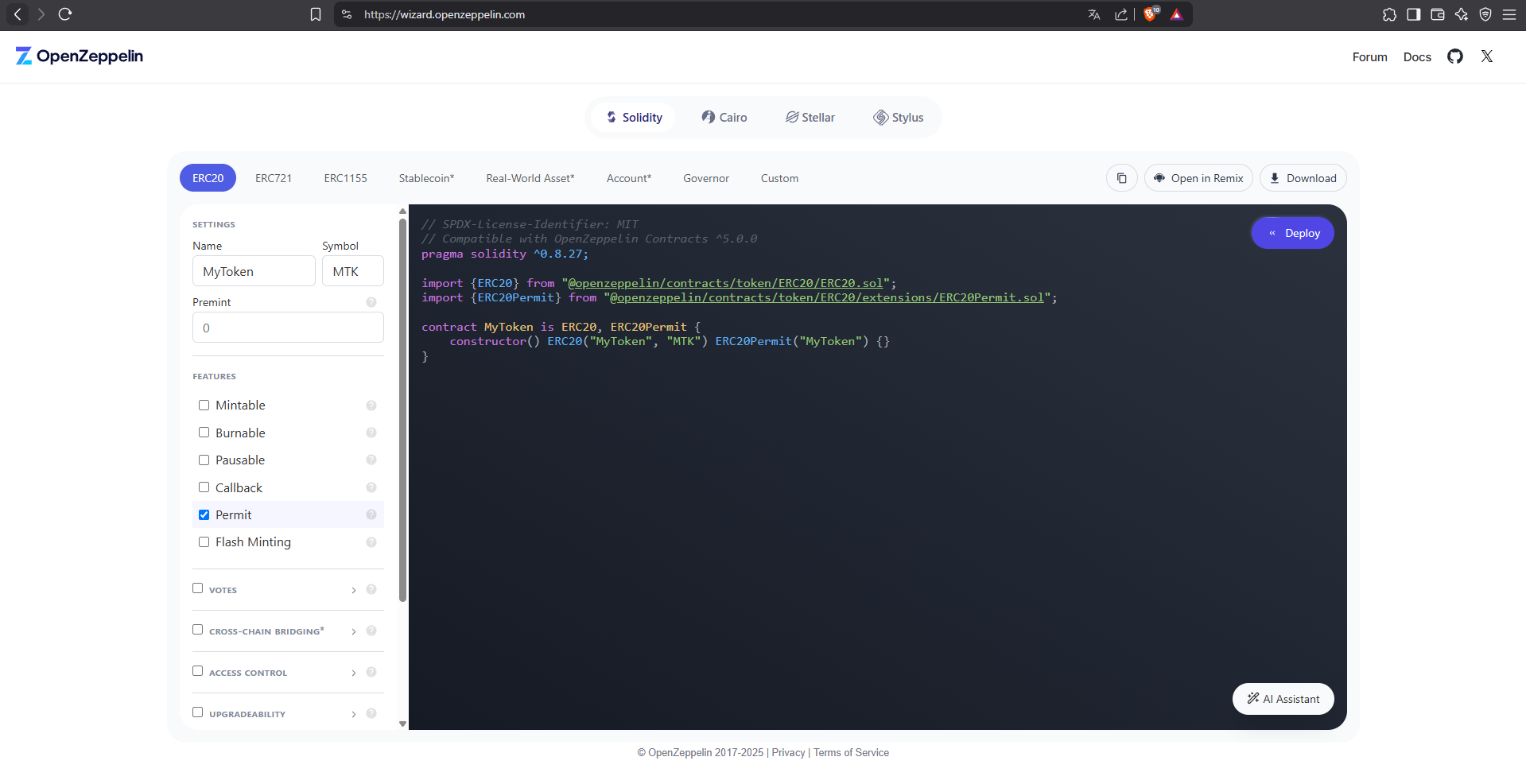Open the Privacy link in footer
This screenshot has height=784, width=1526.
[x=788, y=752]
